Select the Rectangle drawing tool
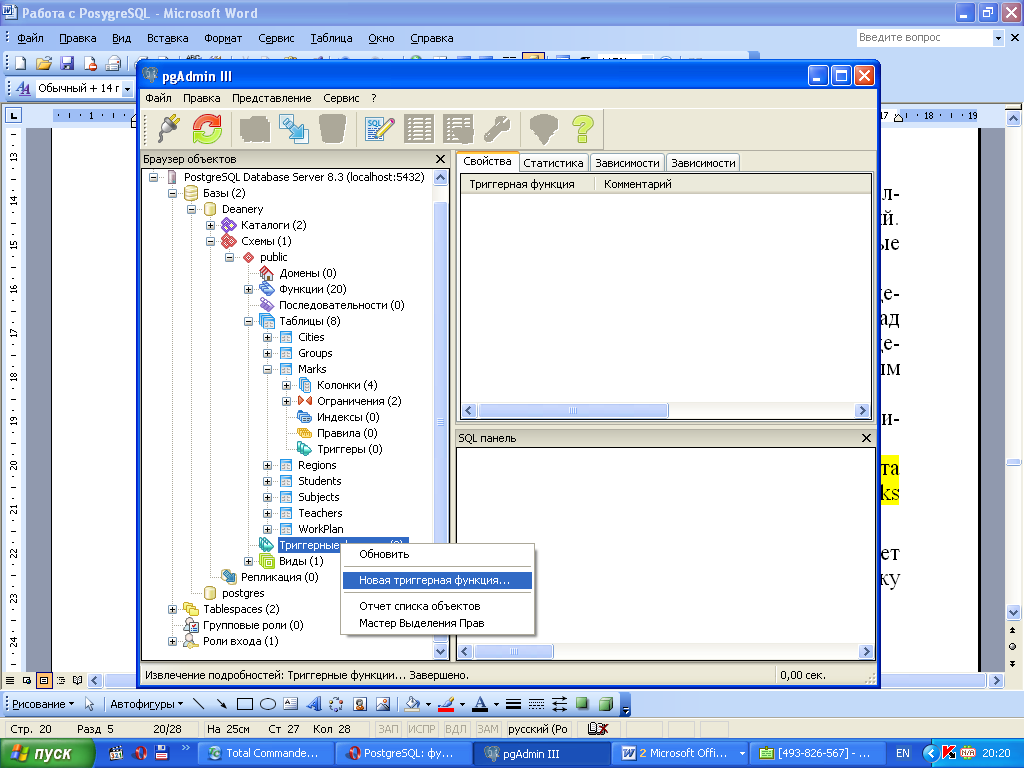 pos(245,704)
